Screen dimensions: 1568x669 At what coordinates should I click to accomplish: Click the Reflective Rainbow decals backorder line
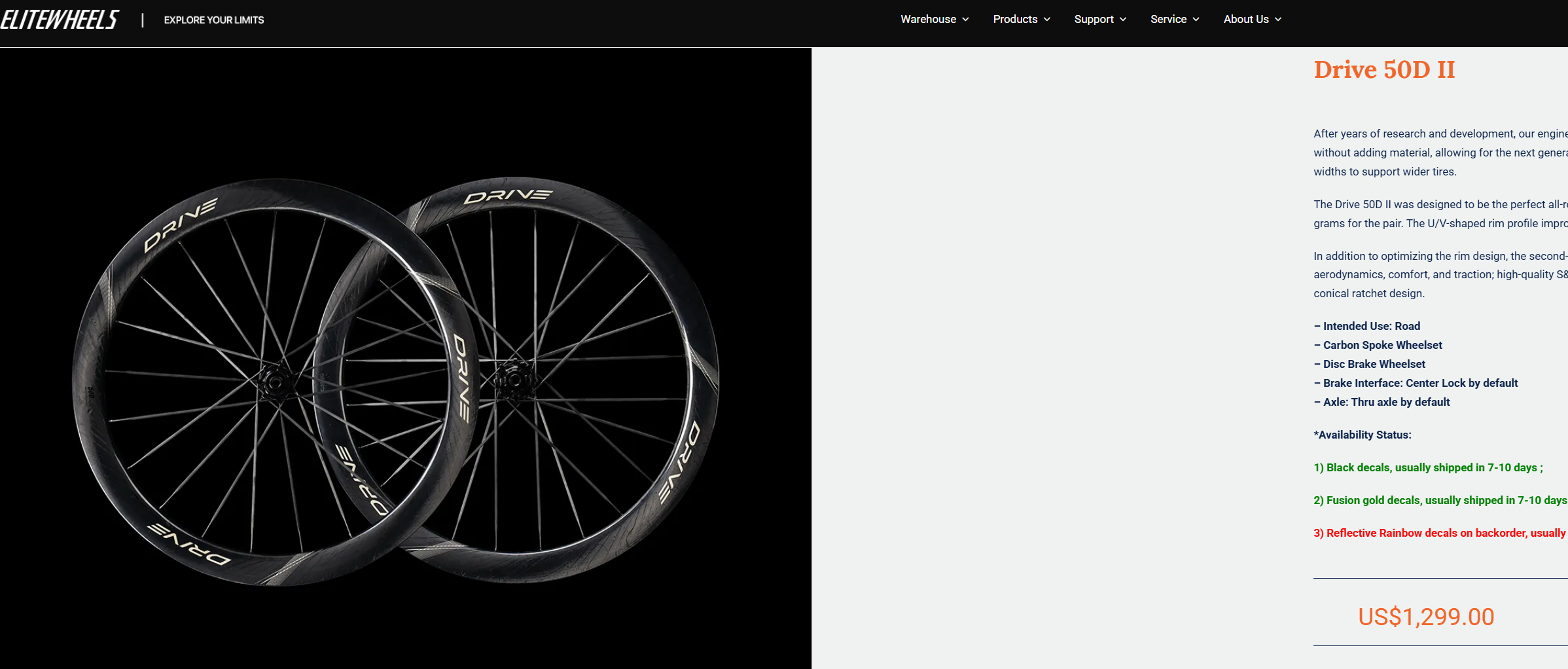point(1440,533)
